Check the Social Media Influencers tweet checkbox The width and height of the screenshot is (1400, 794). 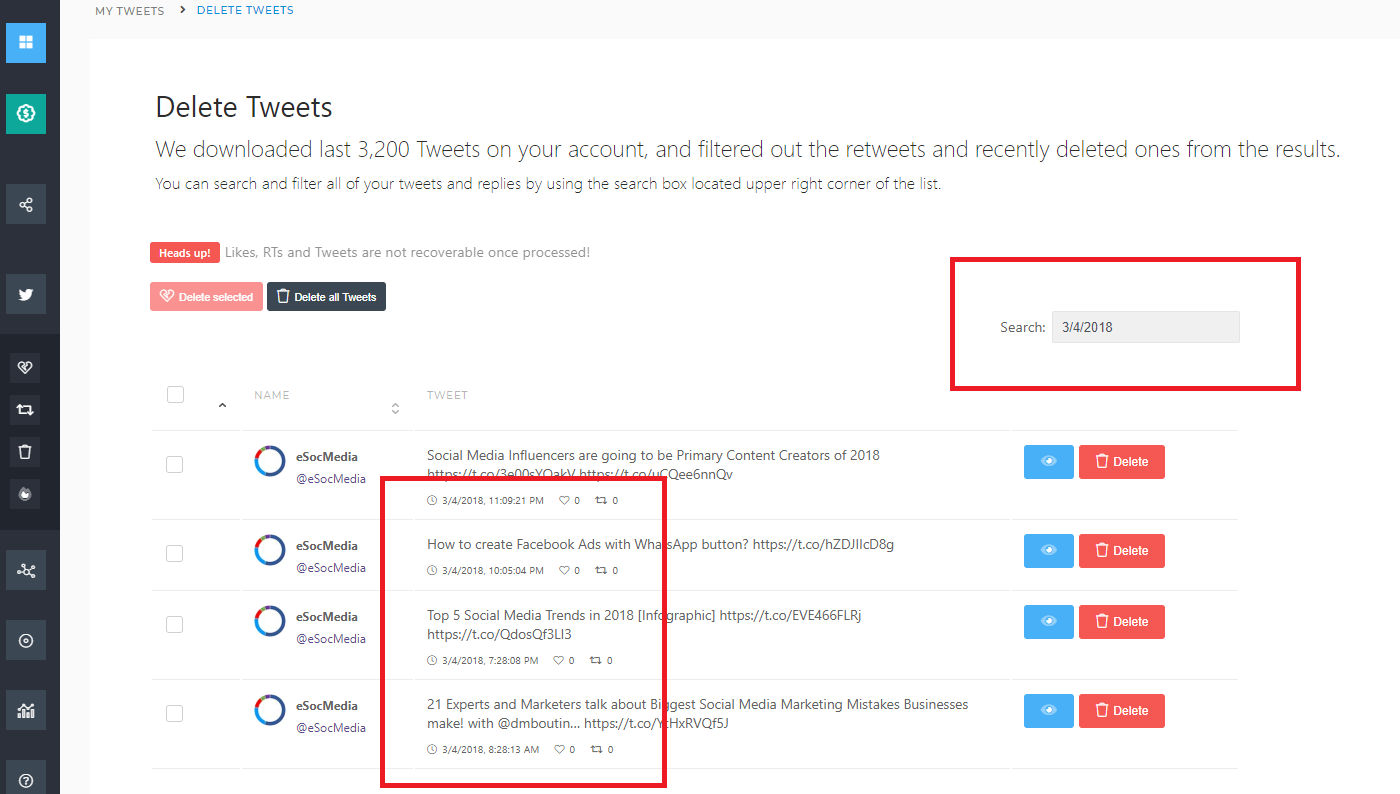click(174, 464)
